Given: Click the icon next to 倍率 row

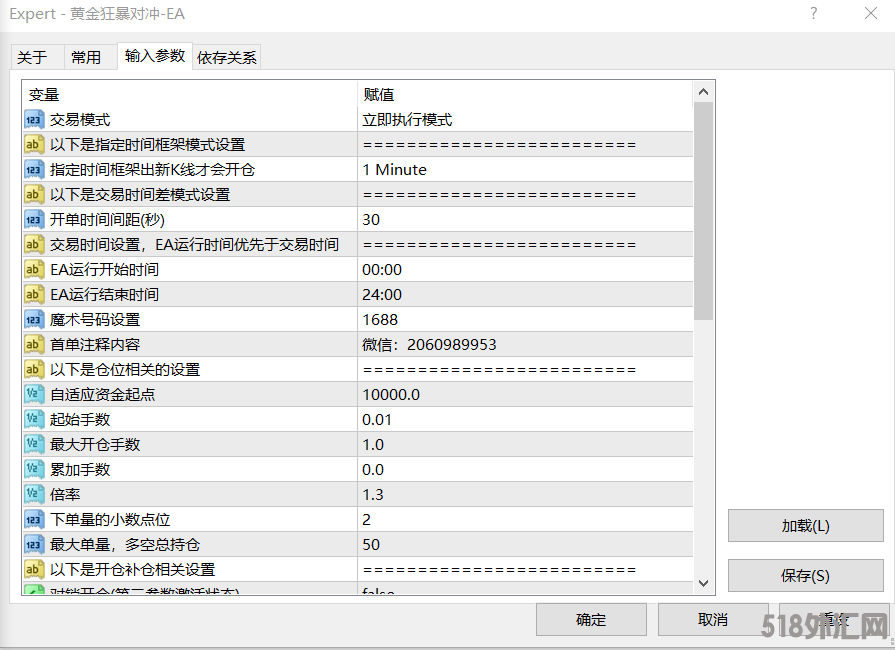Looking at the screenshot, I should point(34,495).
